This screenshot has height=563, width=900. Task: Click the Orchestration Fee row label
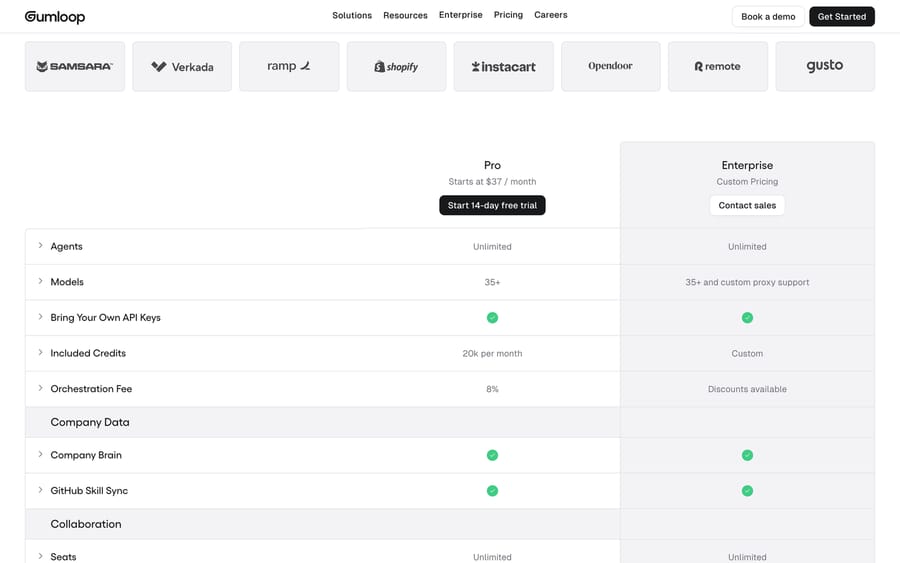(x=91, y=389)
